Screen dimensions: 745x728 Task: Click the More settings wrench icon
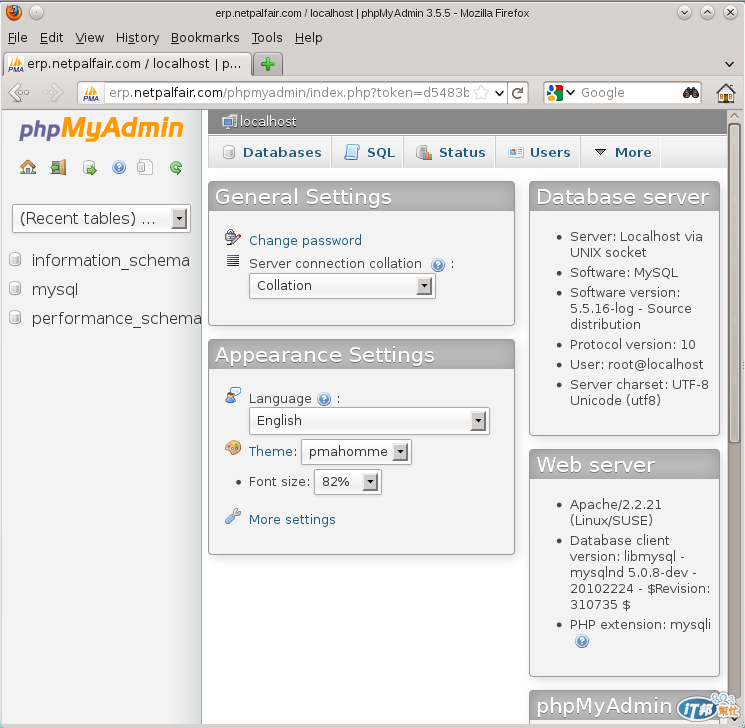coord(232,516)
